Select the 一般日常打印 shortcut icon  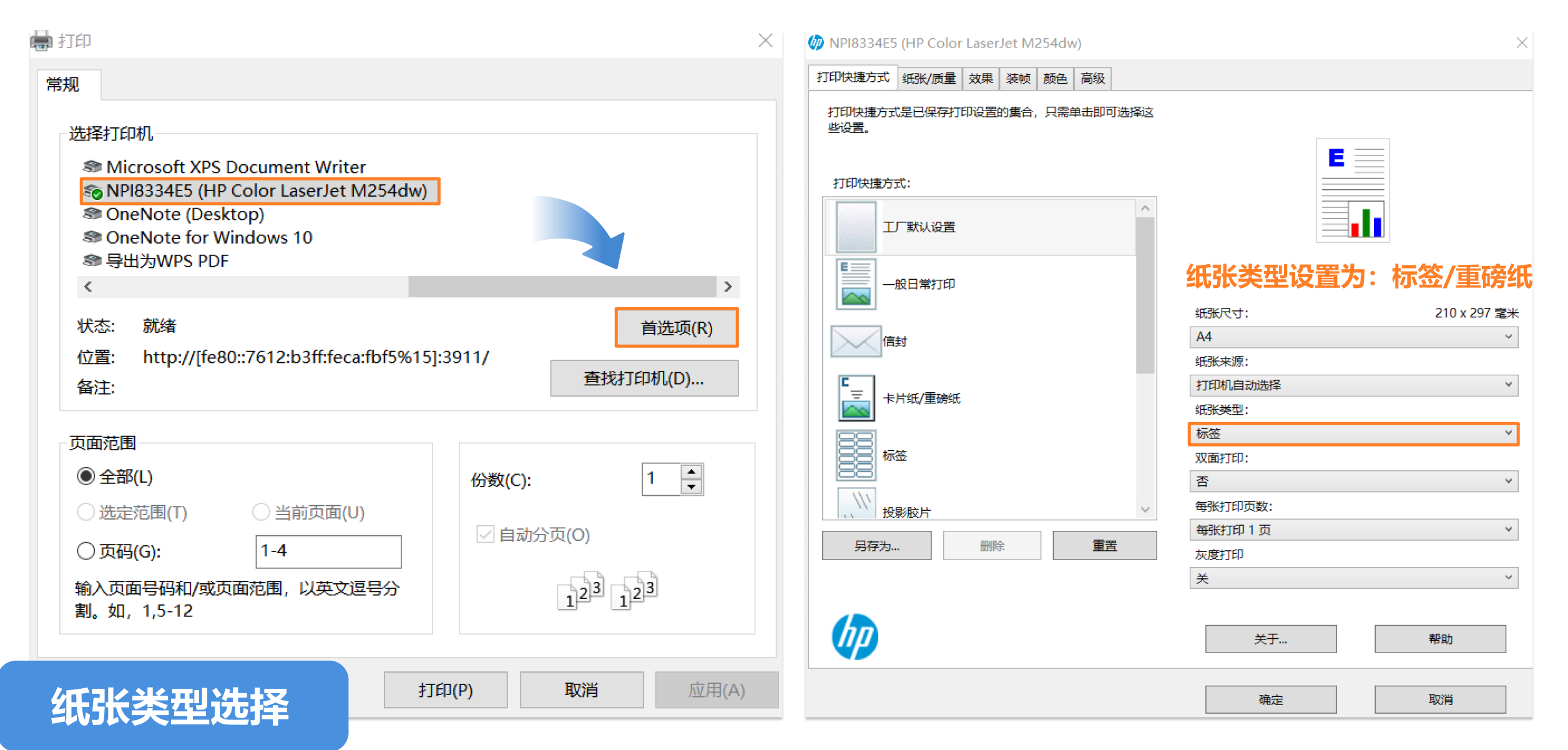856,284
